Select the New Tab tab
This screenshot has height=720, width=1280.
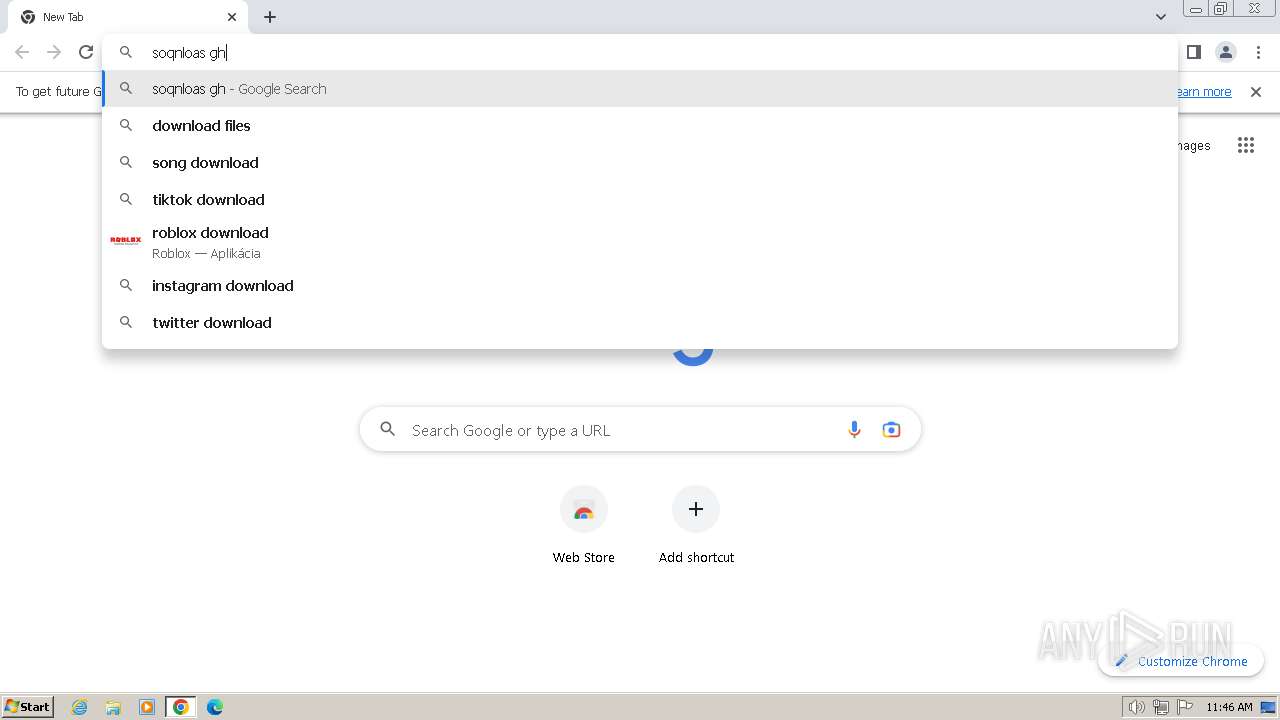click(130, 17)
